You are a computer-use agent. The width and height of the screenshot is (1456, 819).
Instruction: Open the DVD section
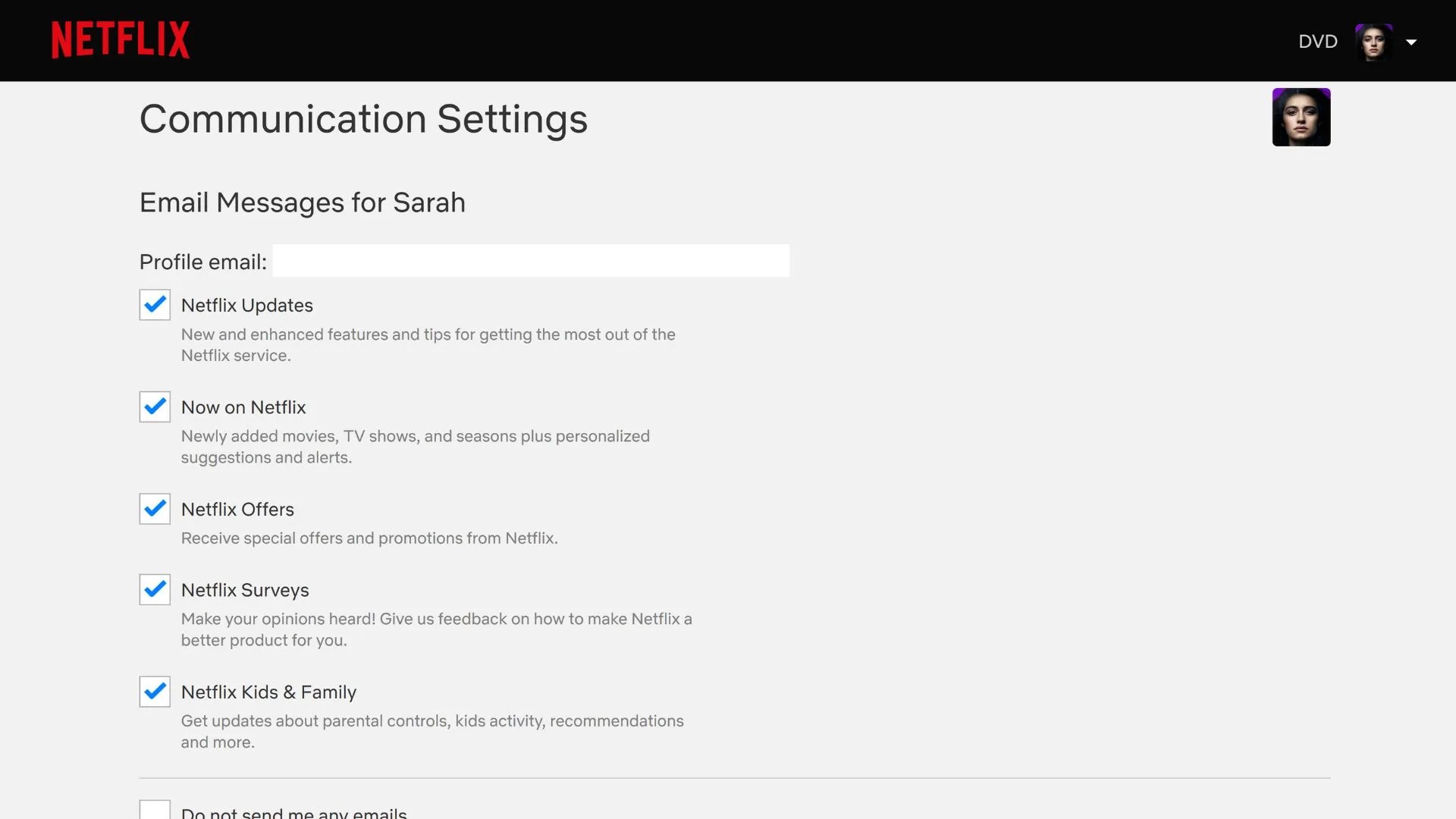pos(1318,42)
